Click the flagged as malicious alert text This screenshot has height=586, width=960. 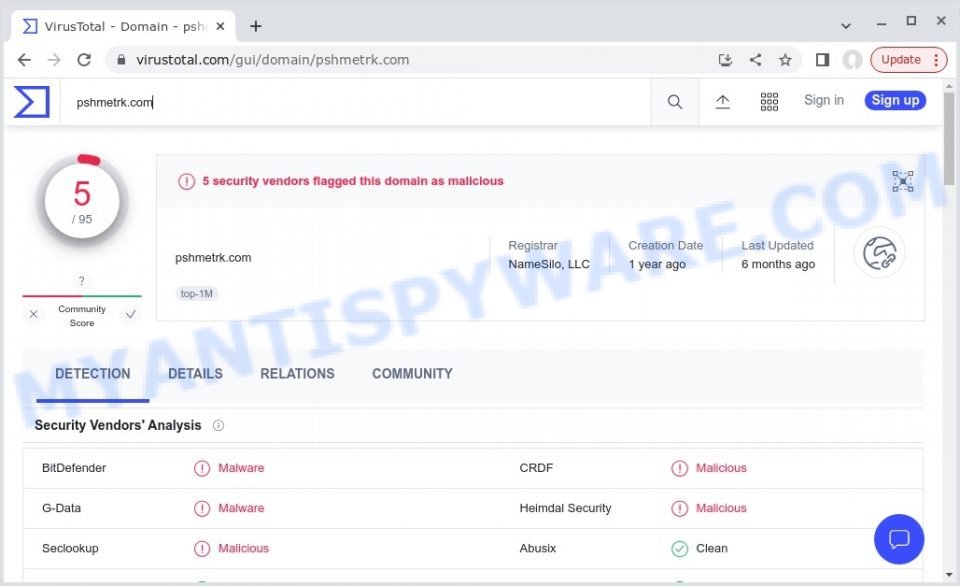[353, 181]
